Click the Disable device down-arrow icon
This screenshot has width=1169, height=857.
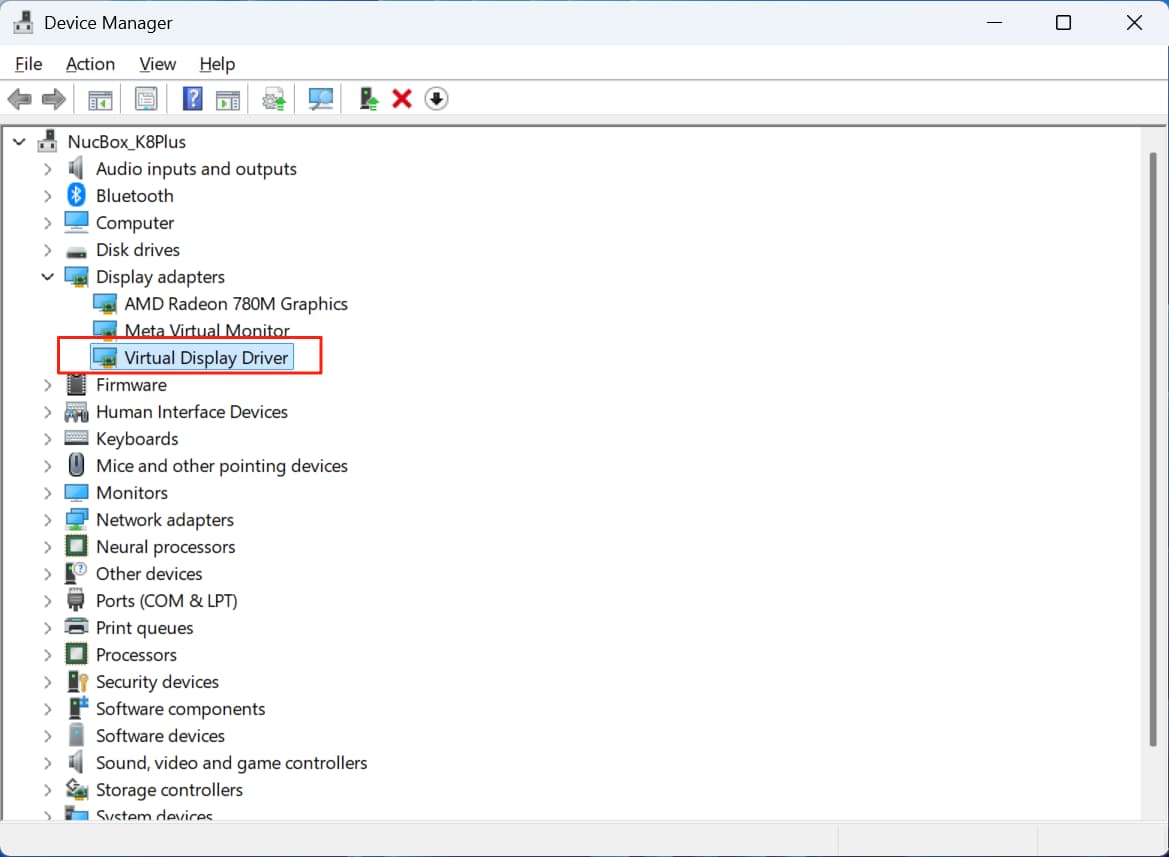tap(436, 99)
